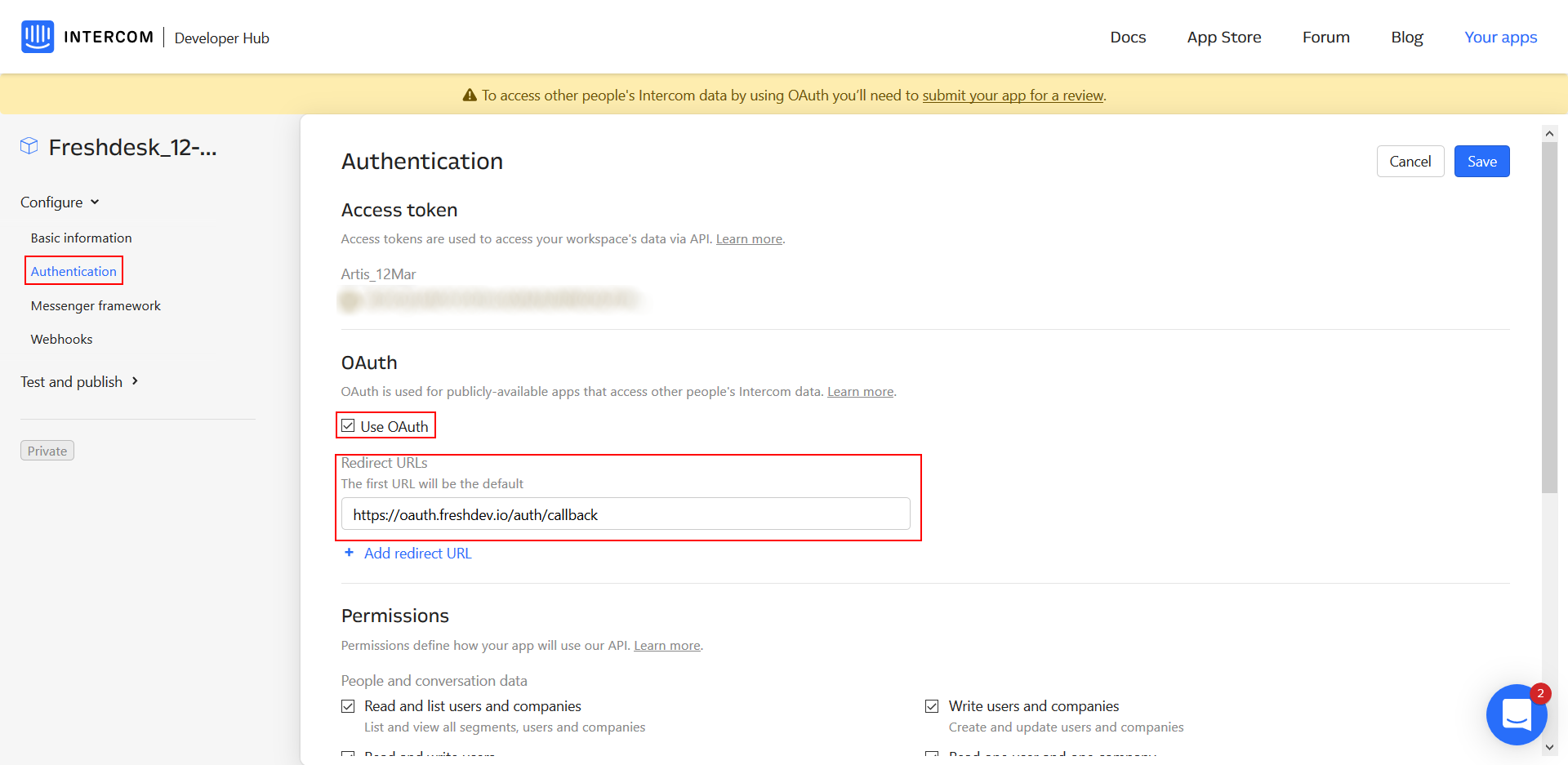Toggle Read and list users and companies
1568x765 pixels.
click(x=349, y=706)
